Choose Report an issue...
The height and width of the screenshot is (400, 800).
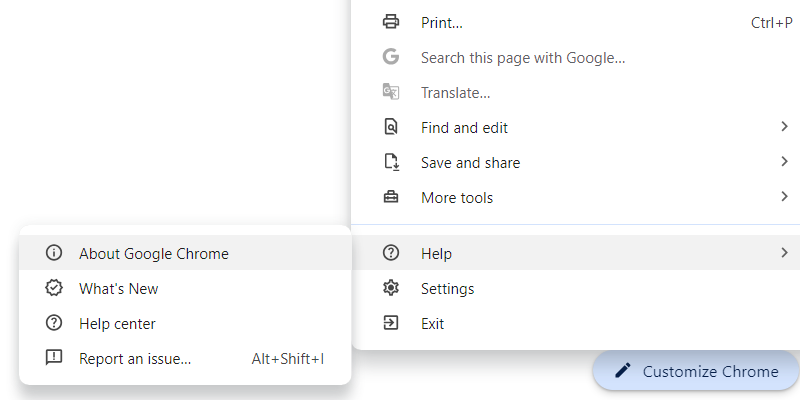185,359
